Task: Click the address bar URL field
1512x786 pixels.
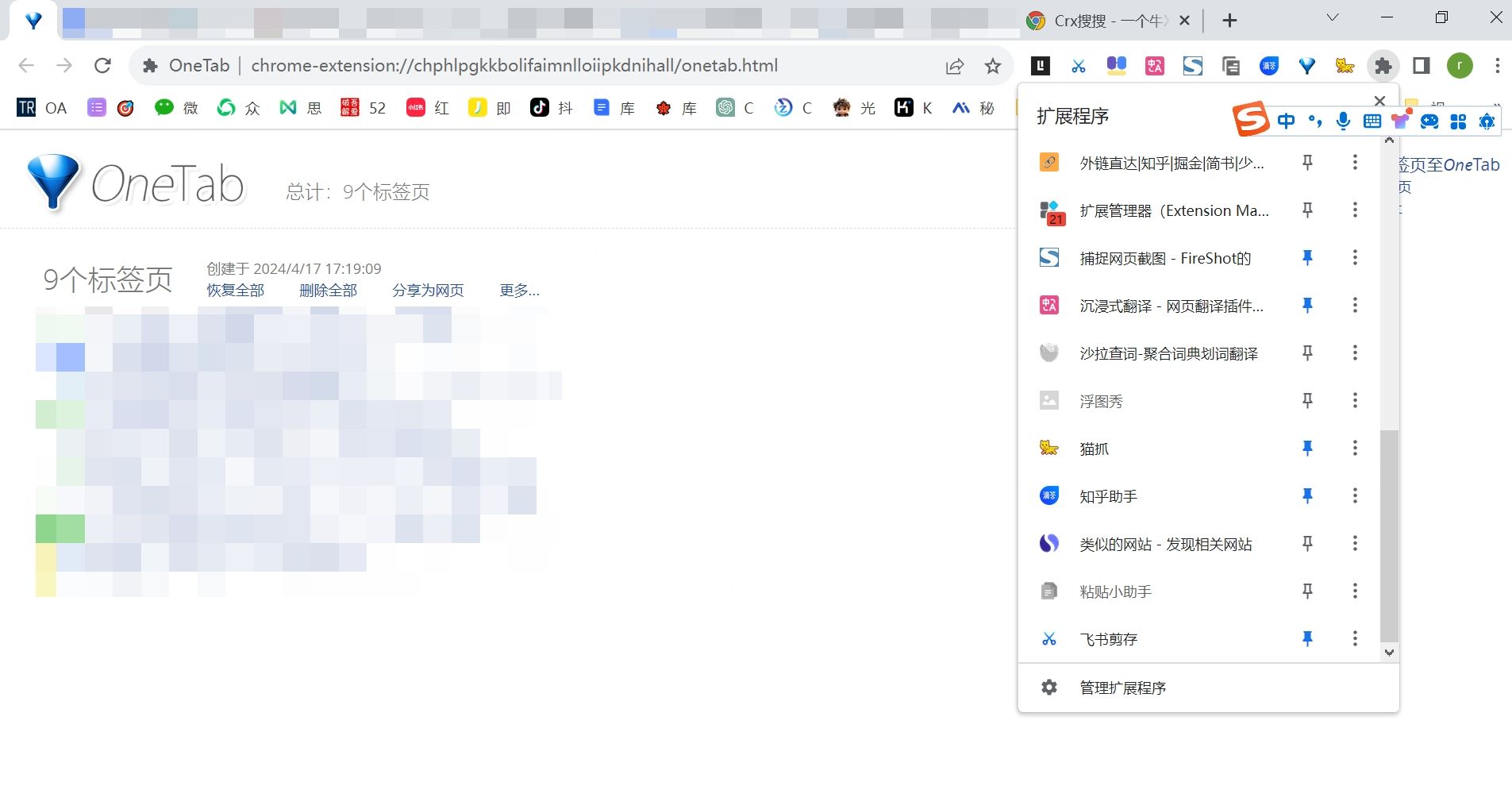Action: (x=514, y=66)
